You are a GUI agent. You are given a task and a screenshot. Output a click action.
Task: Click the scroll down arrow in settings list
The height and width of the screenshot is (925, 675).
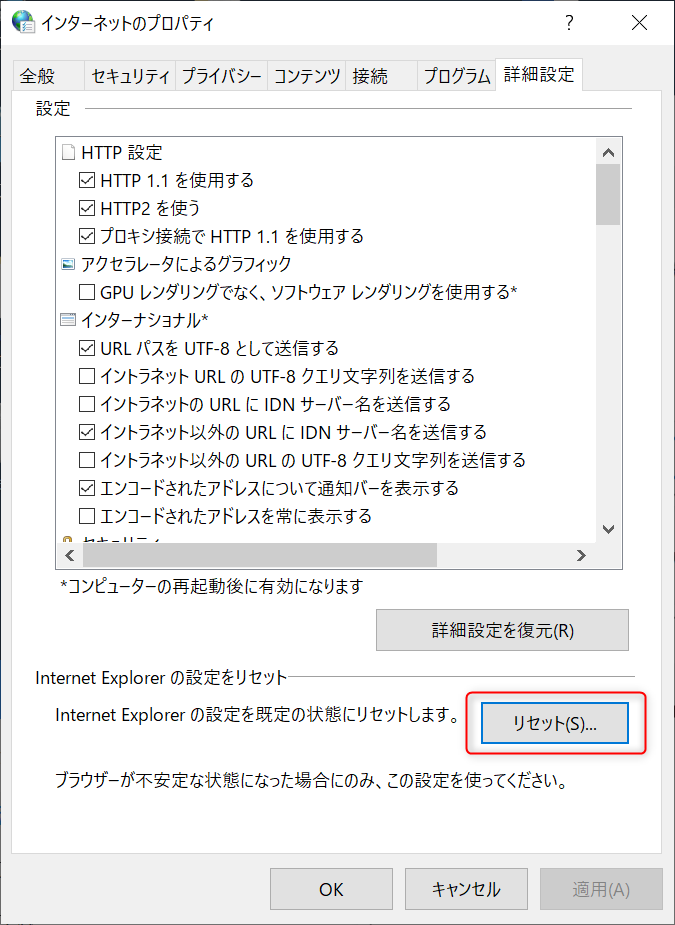[608, 529]
